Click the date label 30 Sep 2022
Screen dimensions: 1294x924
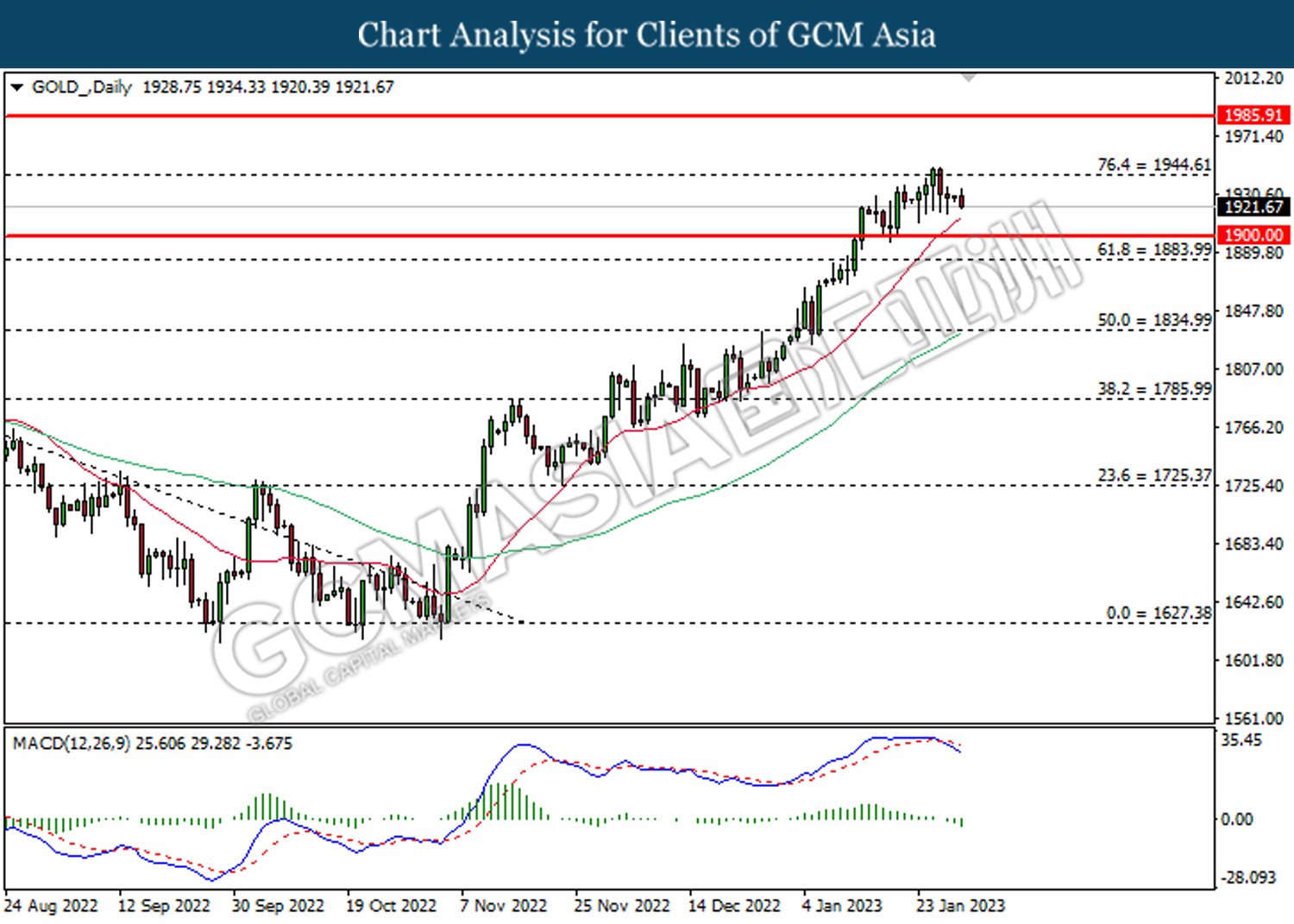coord(278,906)
